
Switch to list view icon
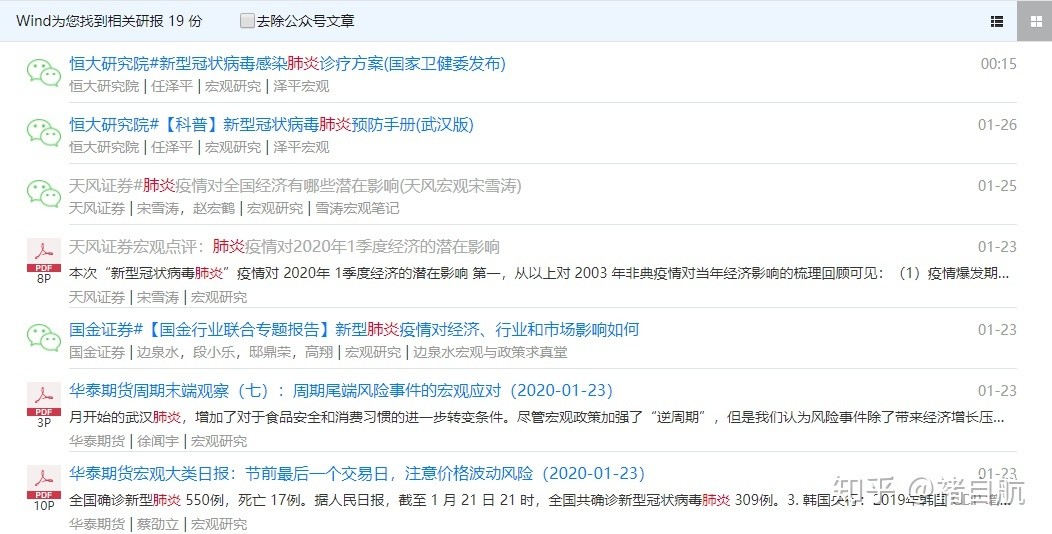point(997,21)
